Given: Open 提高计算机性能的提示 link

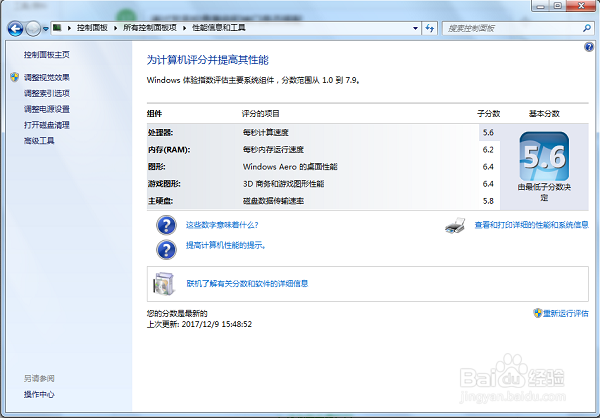Looking at the screenshot, I should point(226,245).
